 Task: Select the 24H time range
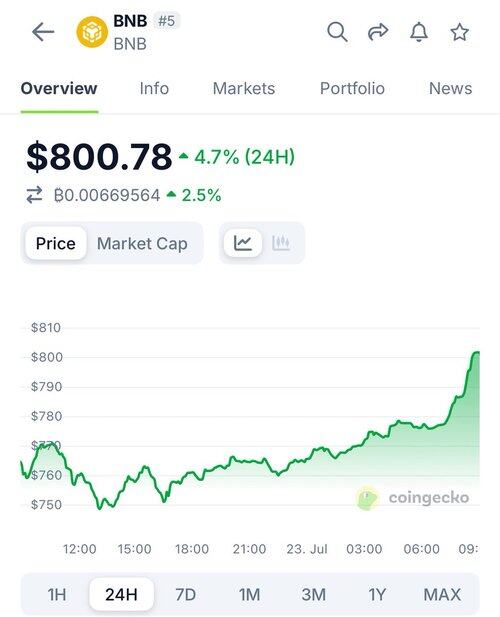121,594
